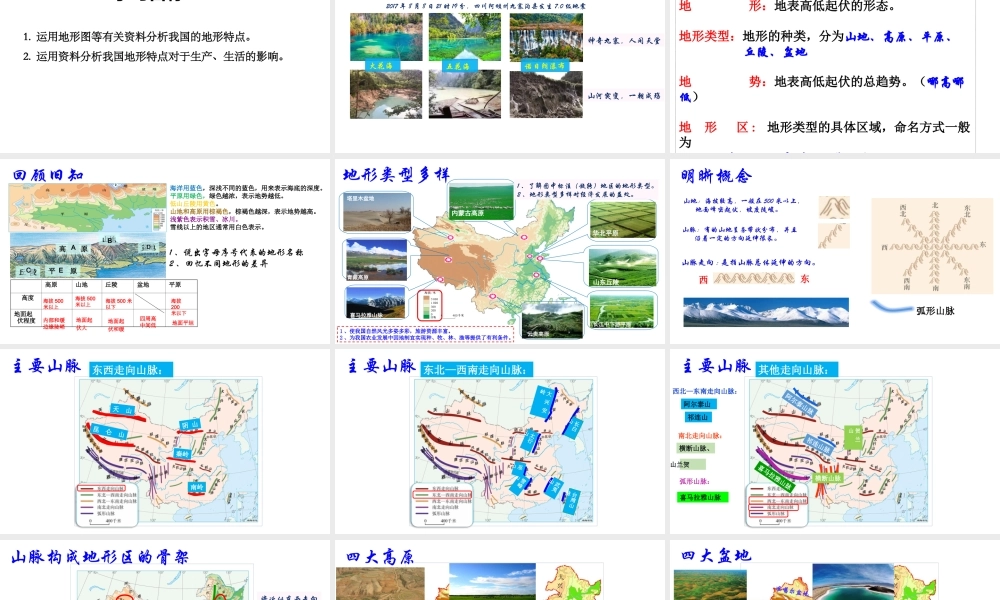Click the dashed-border summary box under the China map

click(x=425, y=334)
